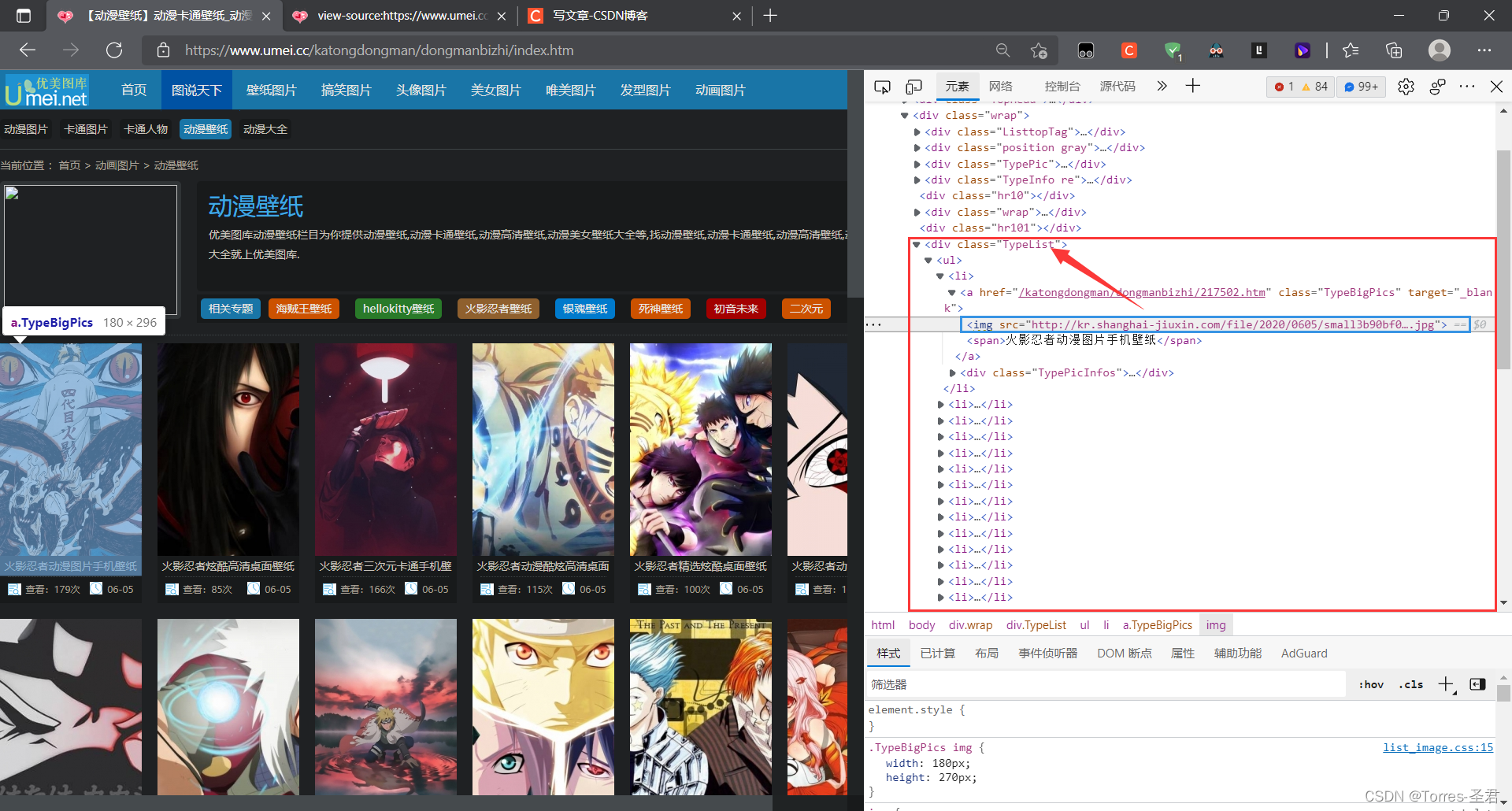The width and height of the screenshot is (1512, 811).
Task: Open DevTools feedback/experiments icon
Action: [x=1437, y=87]
